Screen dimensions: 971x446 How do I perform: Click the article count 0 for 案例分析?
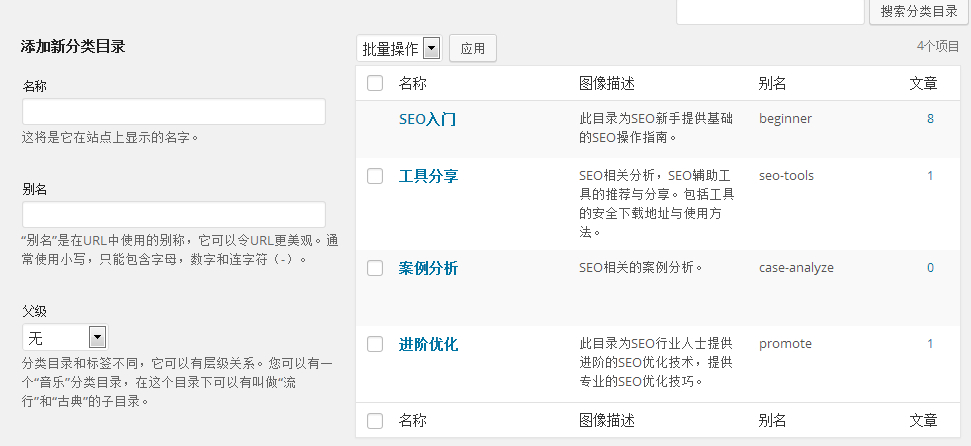click(x=930, y=268)
